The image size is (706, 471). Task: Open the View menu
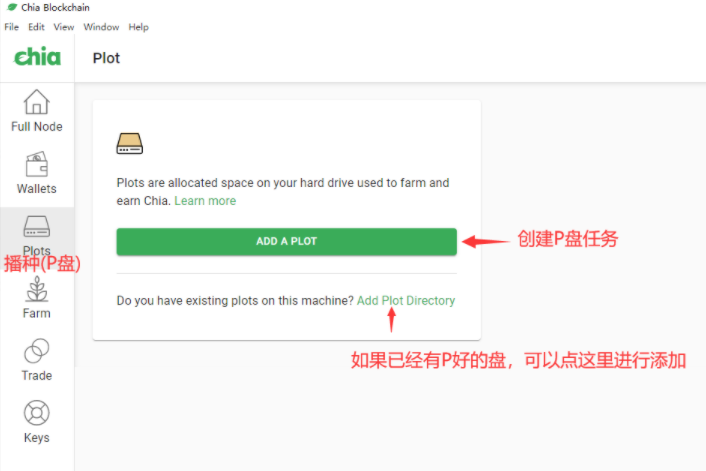tap(63, 27)
